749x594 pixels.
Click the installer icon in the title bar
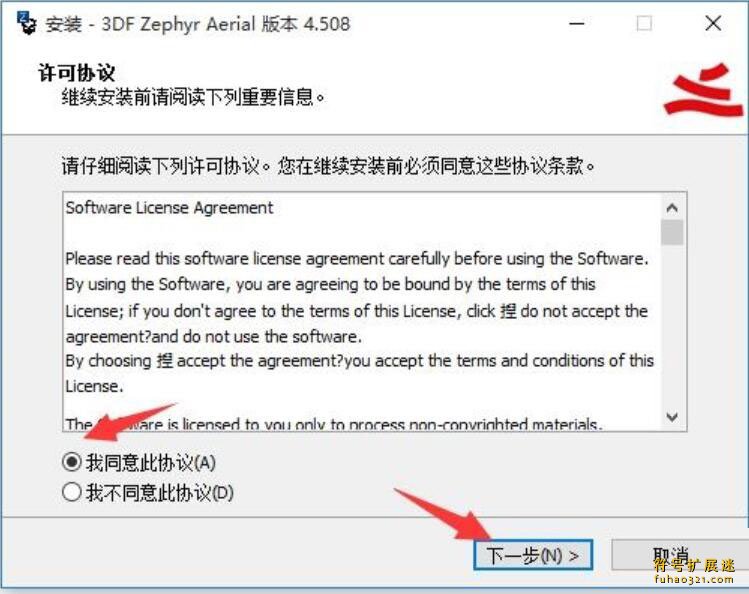point(27,23)
